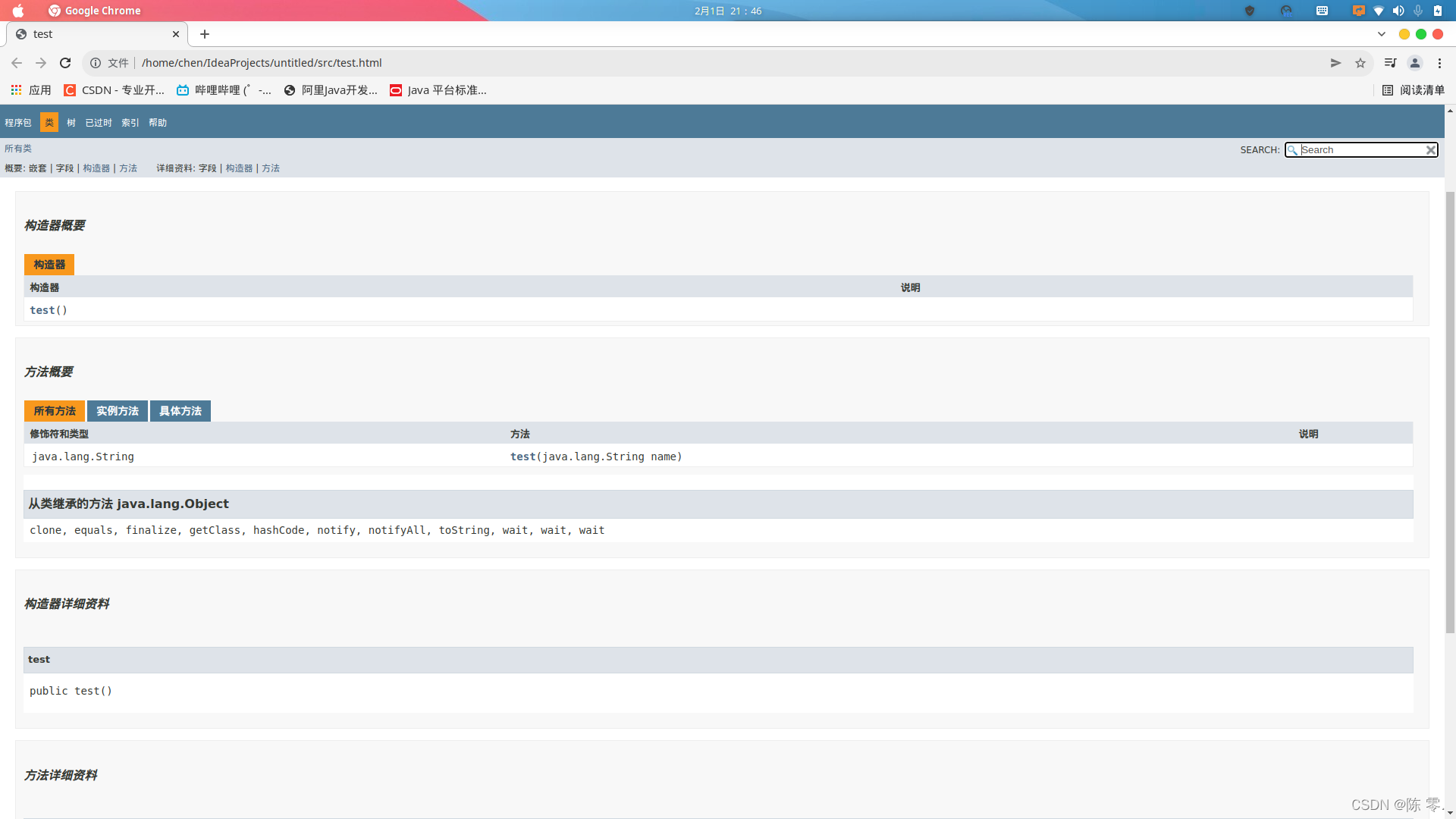Open the apps grid bookmark icon

16,90
